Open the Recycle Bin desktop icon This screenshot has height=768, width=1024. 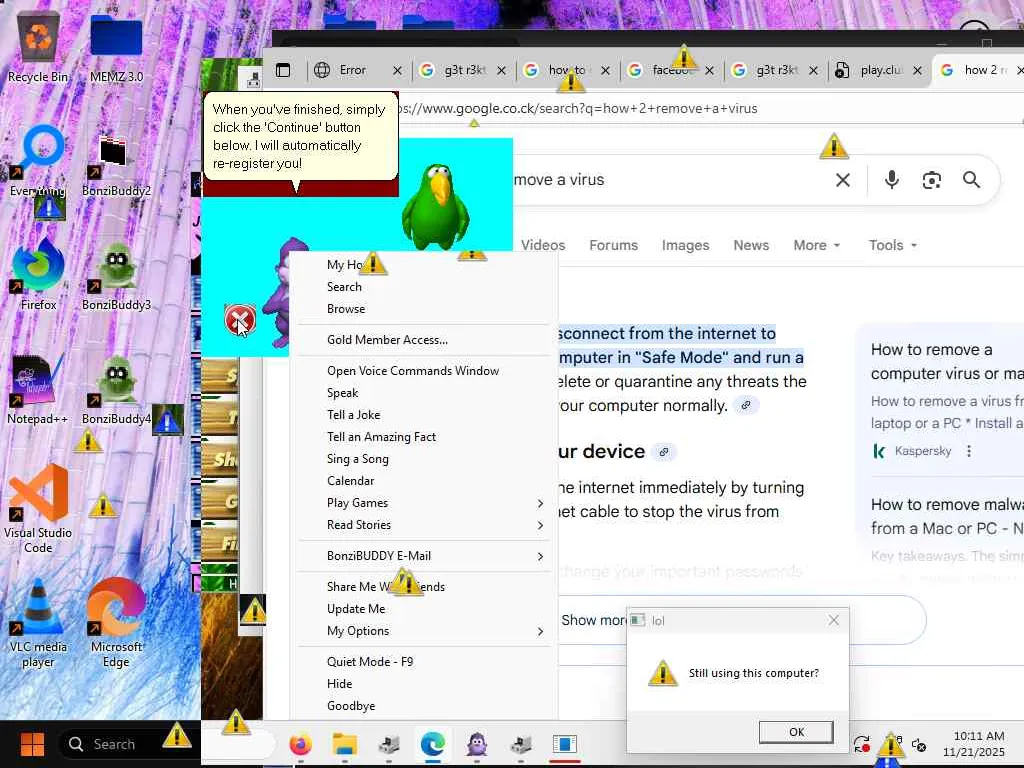click(x=38, y=47)
